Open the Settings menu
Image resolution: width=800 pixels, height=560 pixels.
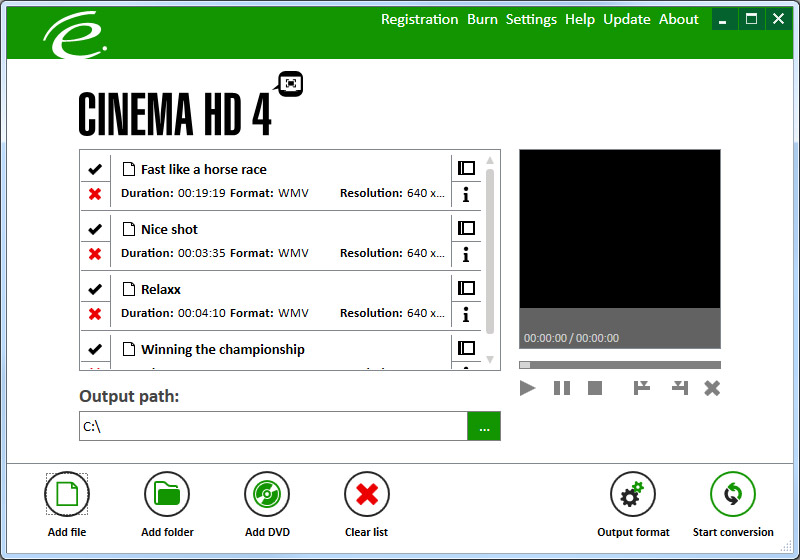(531, 19)
